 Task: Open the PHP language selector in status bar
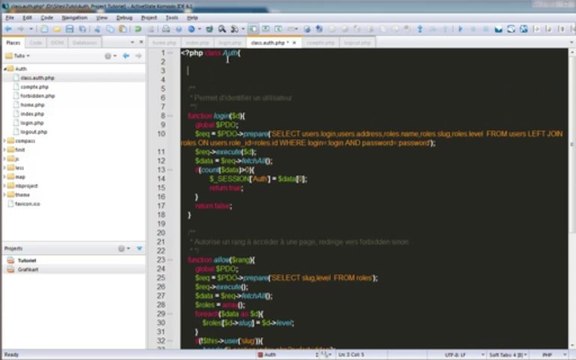pos(551,355)
